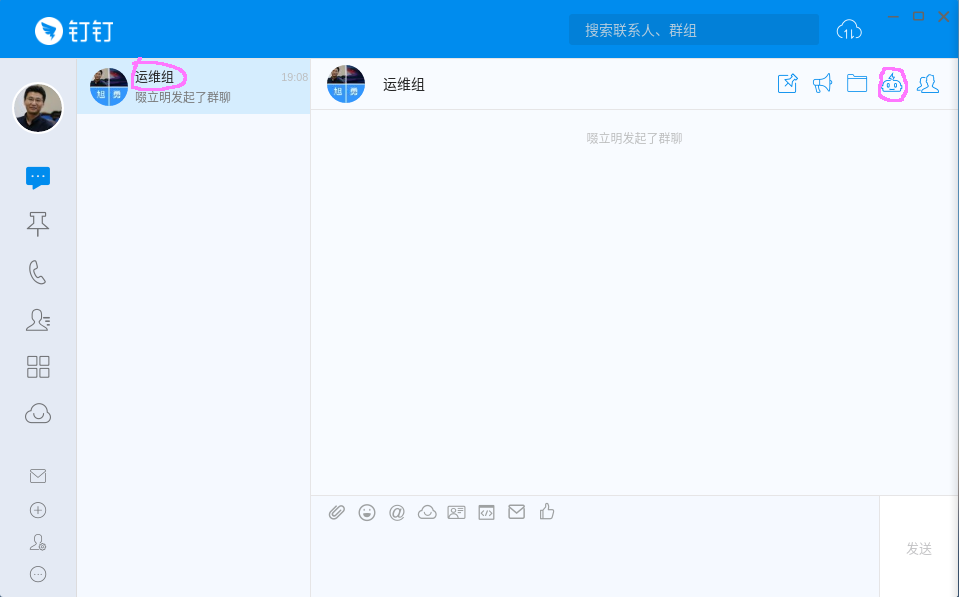Open the group robot assistant icon
This screenshot has width=959, height=597.
click(x=891, y=84)
